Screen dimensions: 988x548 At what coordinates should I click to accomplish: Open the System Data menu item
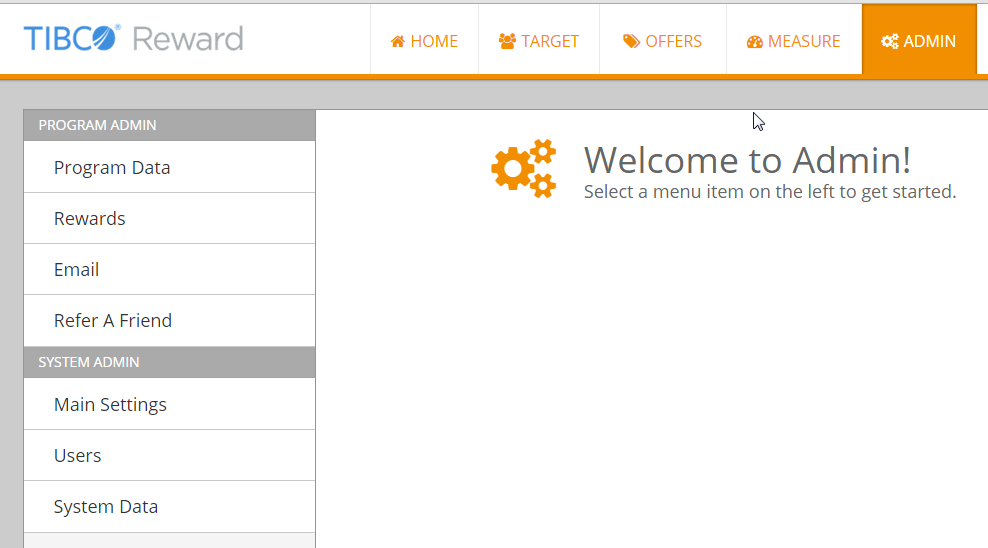click(169, 506)
